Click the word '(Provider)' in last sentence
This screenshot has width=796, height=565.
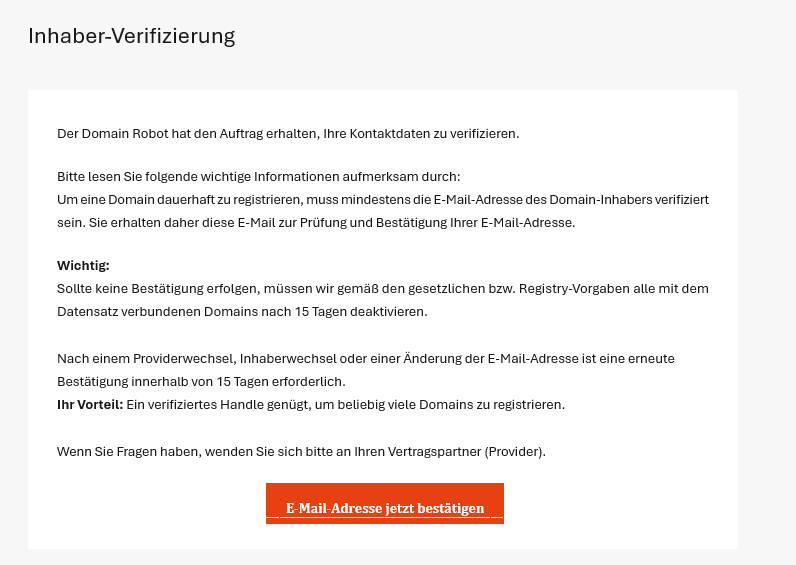pyautogui.click(x=515, y=452)
